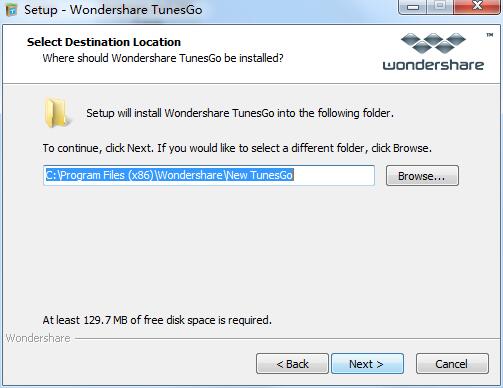Click inside the destination path field
This screenshot has height=388, width=503.
tap(209, 175)
